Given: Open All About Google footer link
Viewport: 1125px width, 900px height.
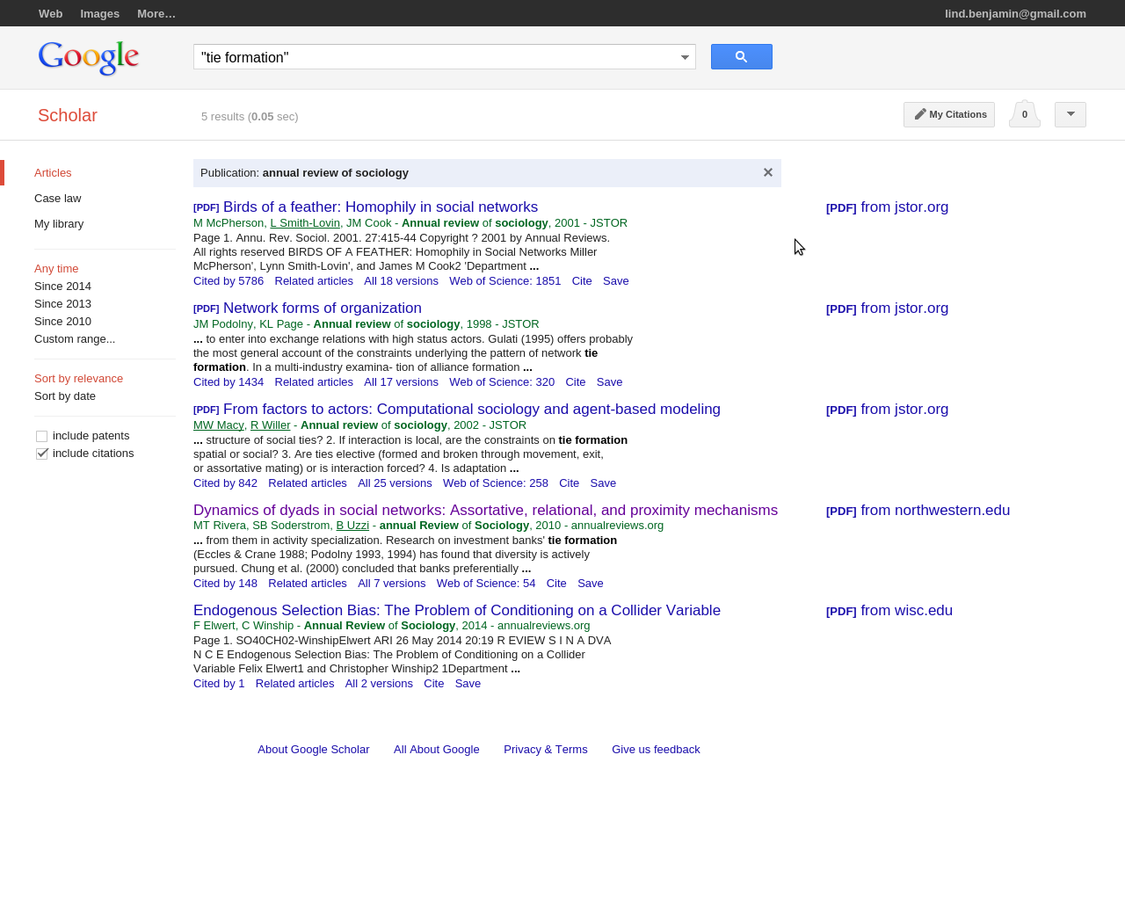Looking at the screenshot, I should tap(436, 749).
